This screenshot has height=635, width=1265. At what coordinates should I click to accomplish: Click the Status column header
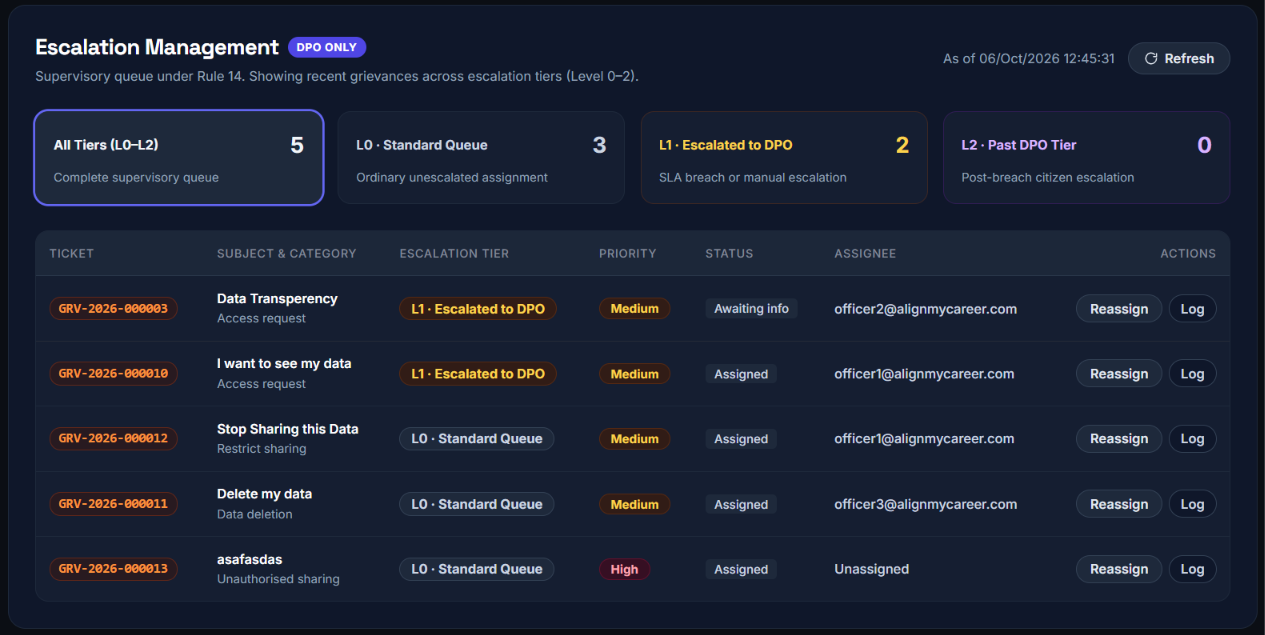click(x=729, y=254)
